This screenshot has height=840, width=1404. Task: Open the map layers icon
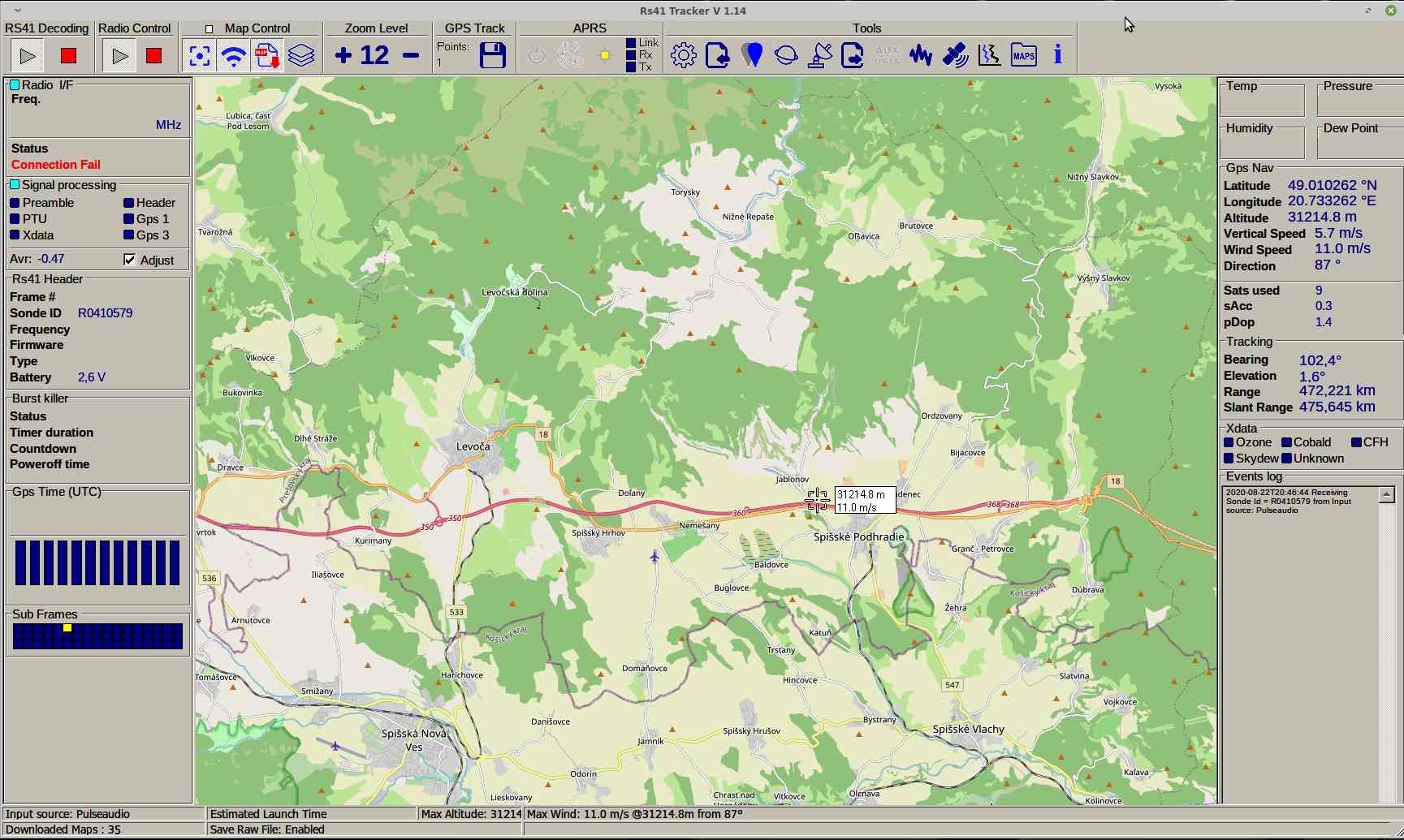pyautogui.click(x=301, y=56)
